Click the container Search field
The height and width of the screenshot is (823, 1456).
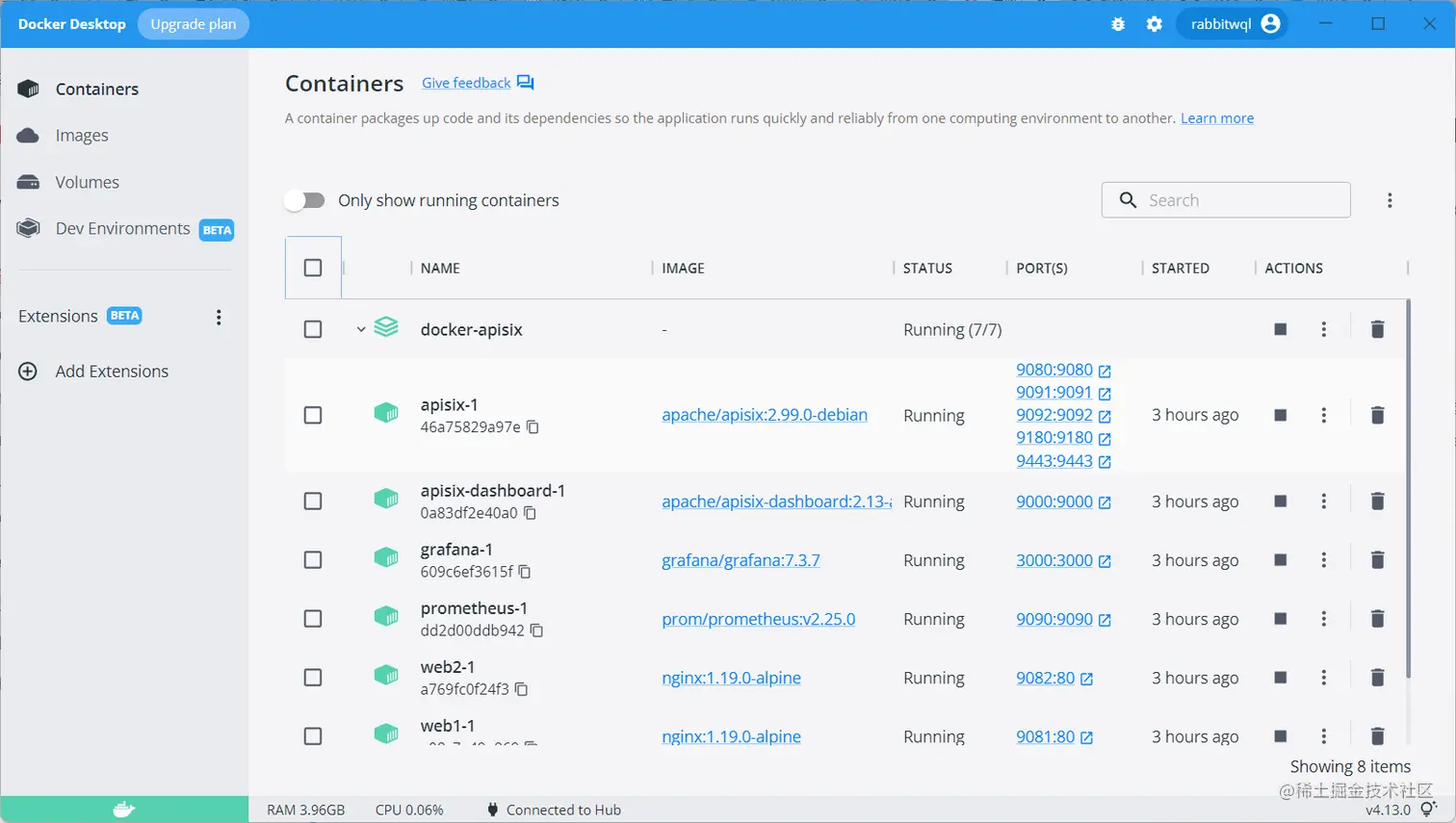pyautogui.click(x=1226, y=200)
